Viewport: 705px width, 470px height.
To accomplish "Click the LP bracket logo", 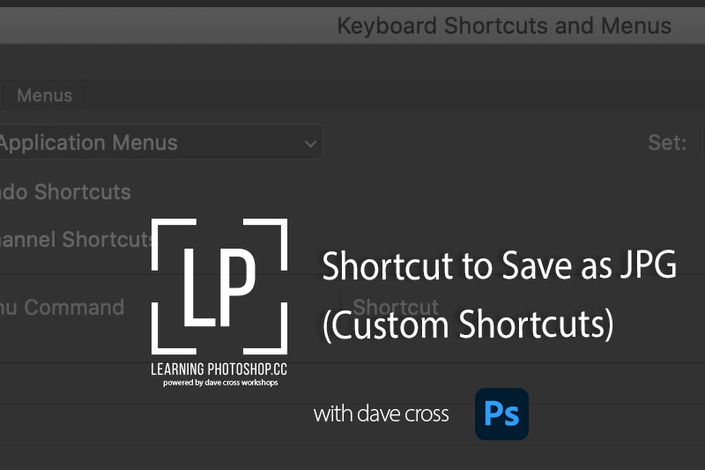I will point(219,286).
